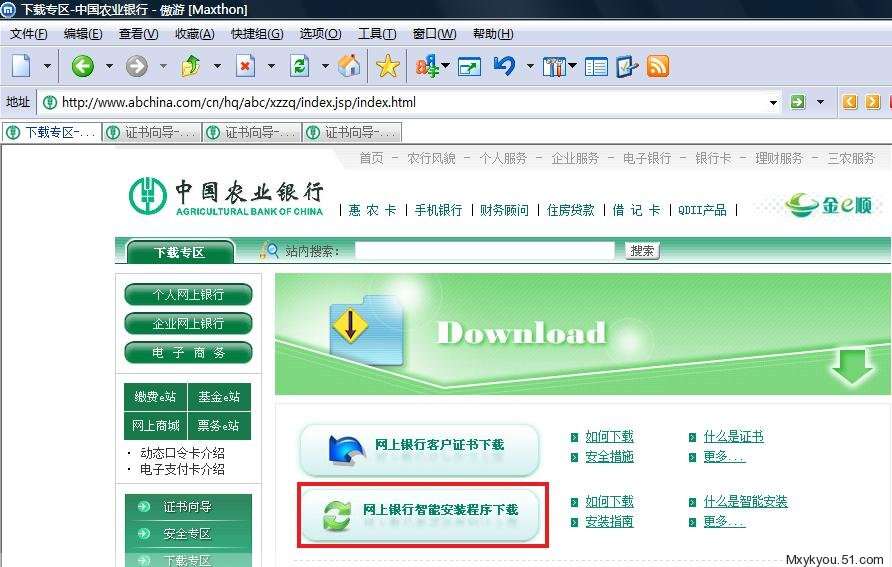Screen dimensions: 892x567
Task: Click the green recycle smart installer icon
Action: pyautogui.click(x=337, y=515)
